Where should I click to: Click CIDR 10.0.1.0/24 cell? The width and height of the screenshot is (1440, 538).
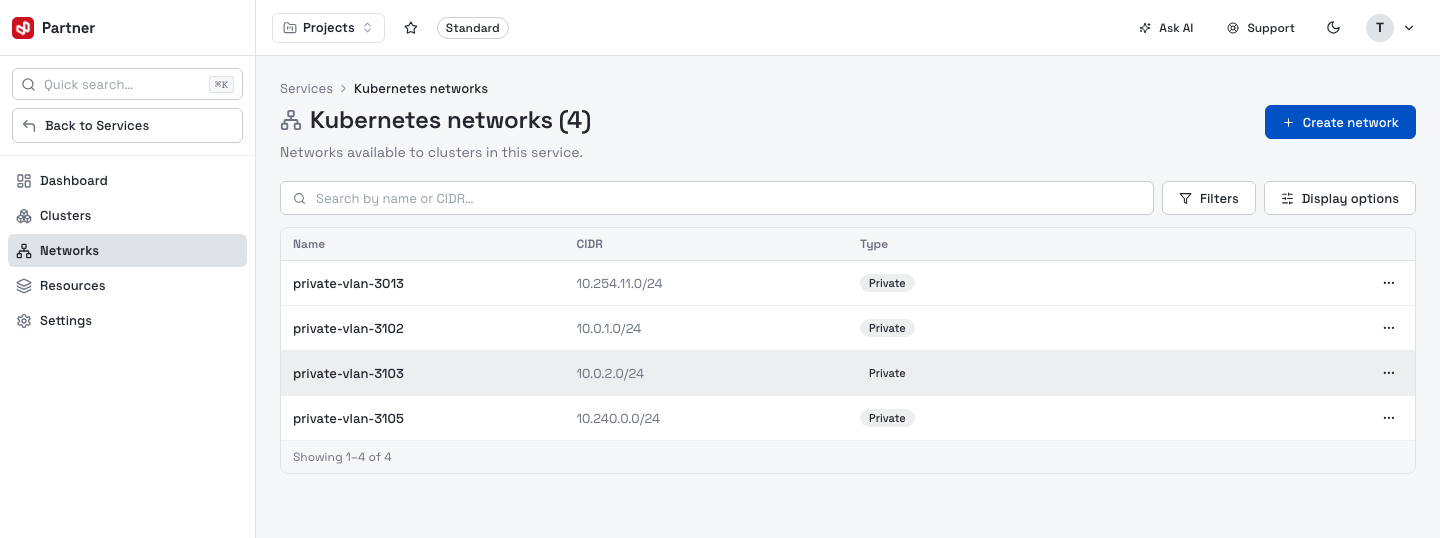[x=609, y=329]
